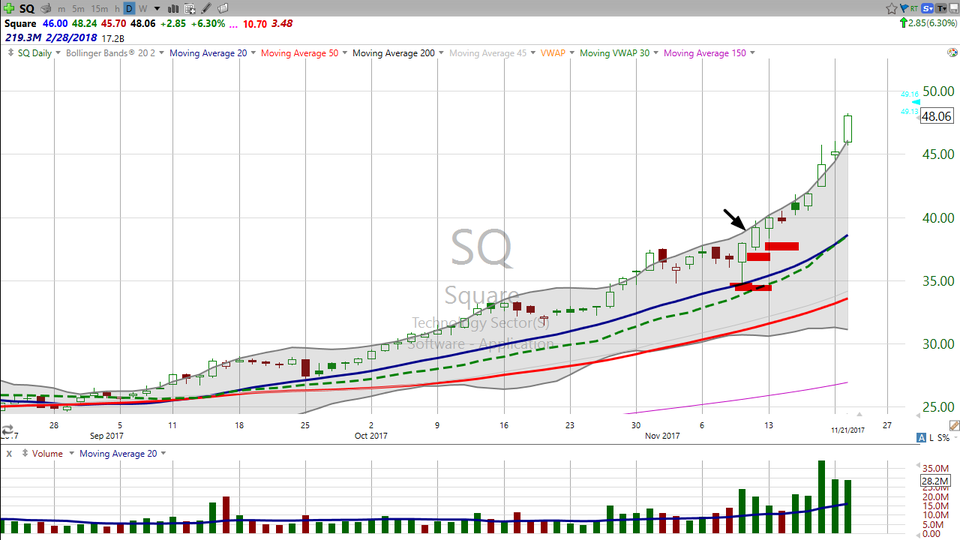Toggle the S% scale button

(943, 438)
